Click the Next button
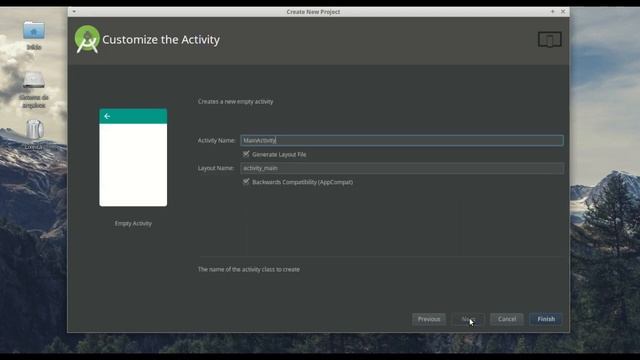The width and height of the screenshot is (640, 360). (x=468, y=319)
